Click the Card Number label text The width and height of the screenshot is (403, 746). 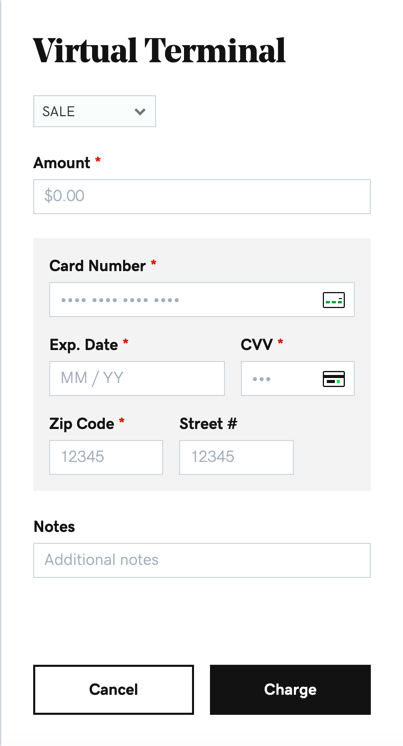(x=98, y=265)
